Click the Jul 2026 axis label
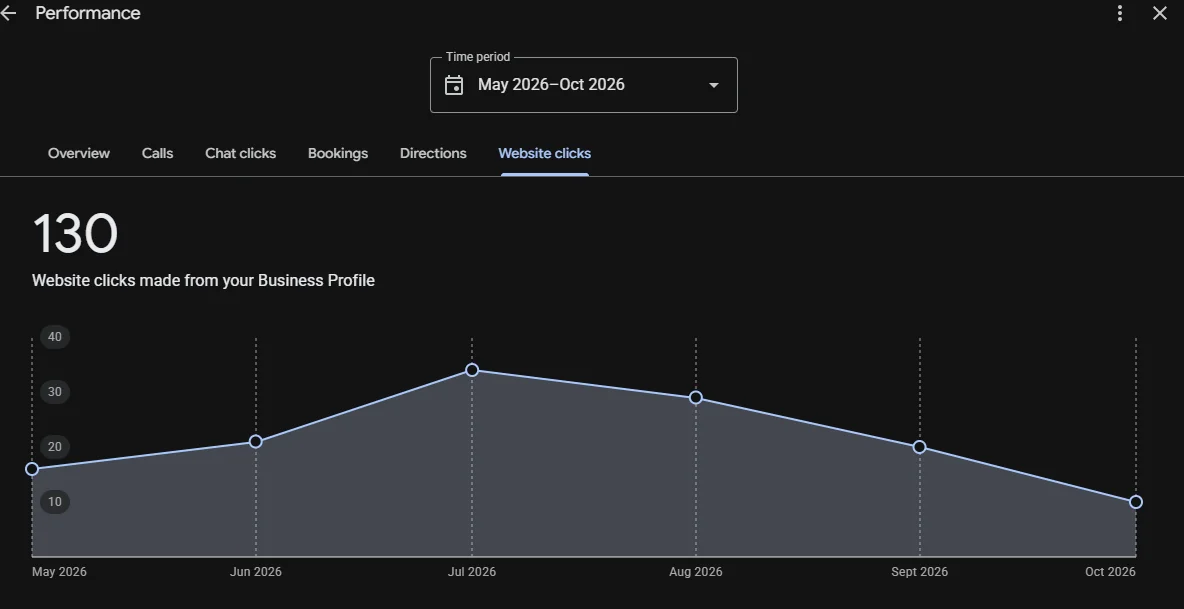This screenshot has height=609, width=1184. 472,571
